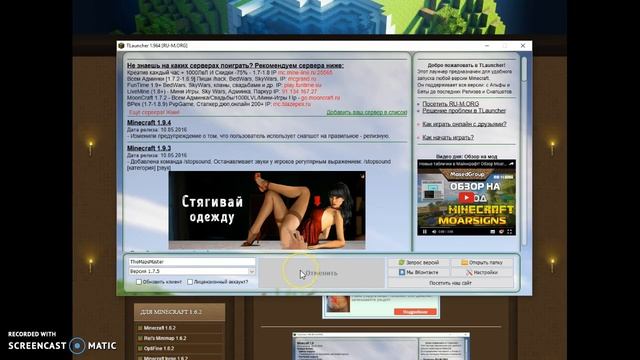Click Добавить ваш сервер в список link

tap(367, 112)
